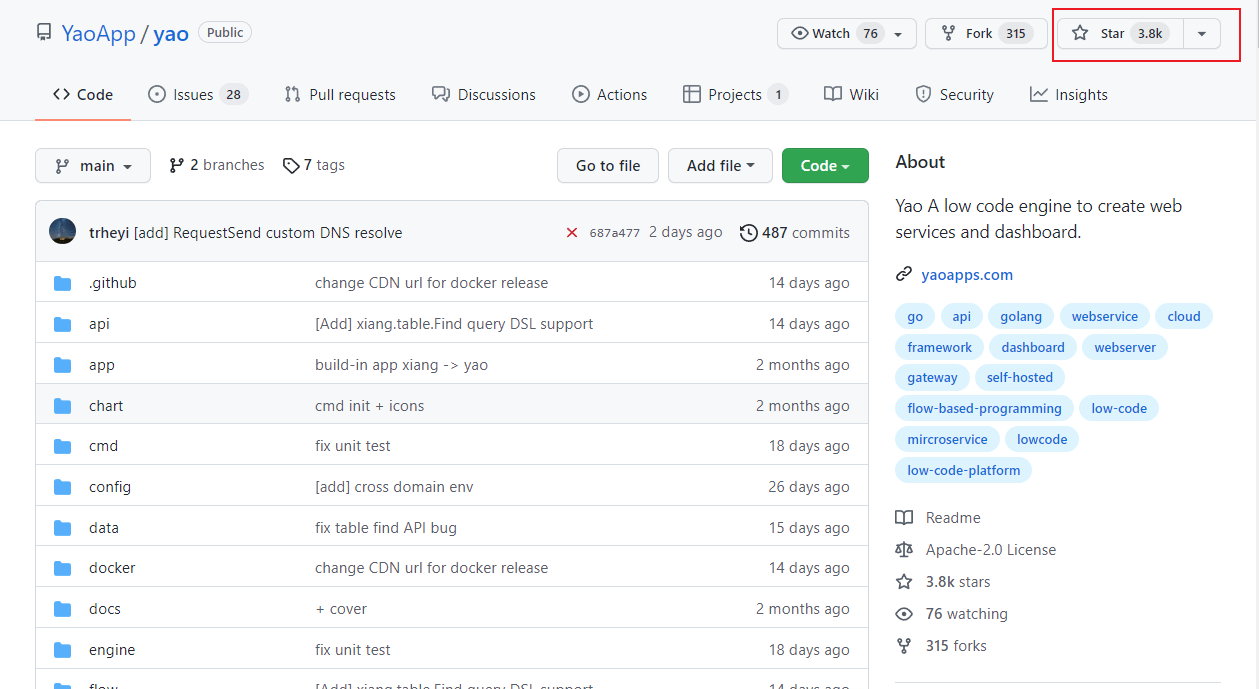Click the Apache-2.0 License scale icon
Viewport: 1259px width, 689px height.
tap(904, 550)
